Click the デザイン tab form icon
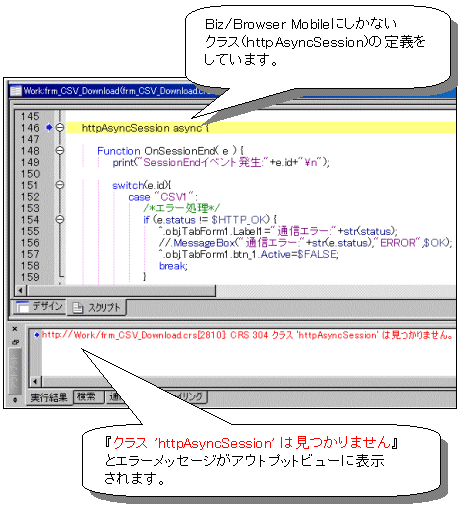The height and width of the screenshot is (505, 460). click(x=23, y=306)
